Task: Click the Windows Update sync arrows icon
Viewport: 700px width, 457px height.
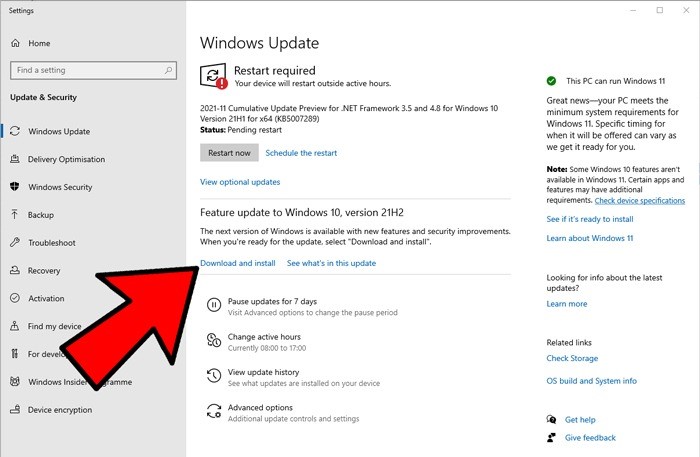Action: 15,131
